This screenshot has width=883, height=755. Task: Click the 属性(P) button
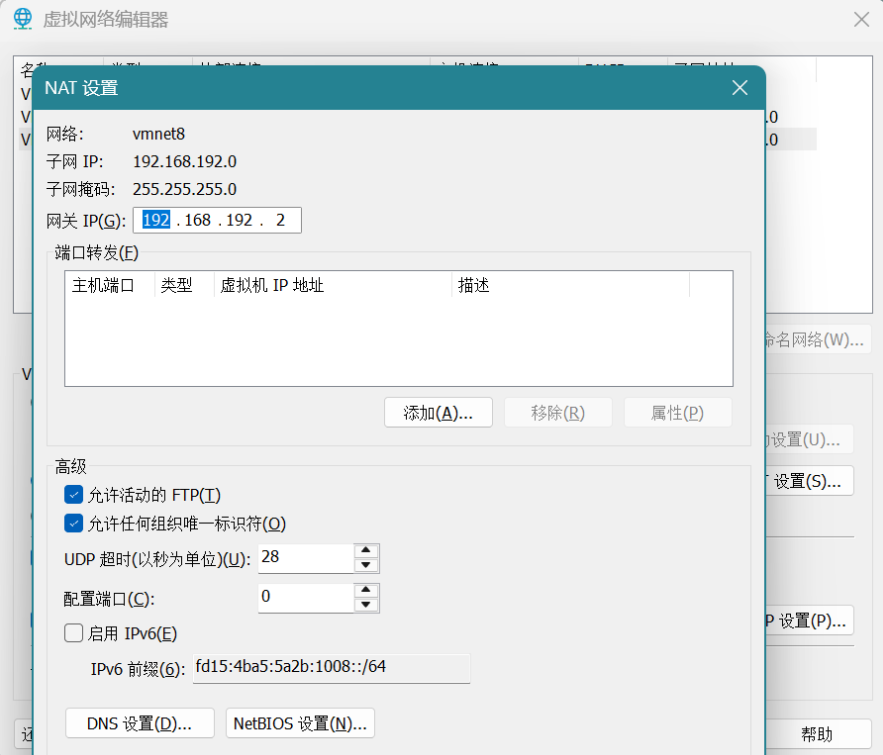pos(677,413)
